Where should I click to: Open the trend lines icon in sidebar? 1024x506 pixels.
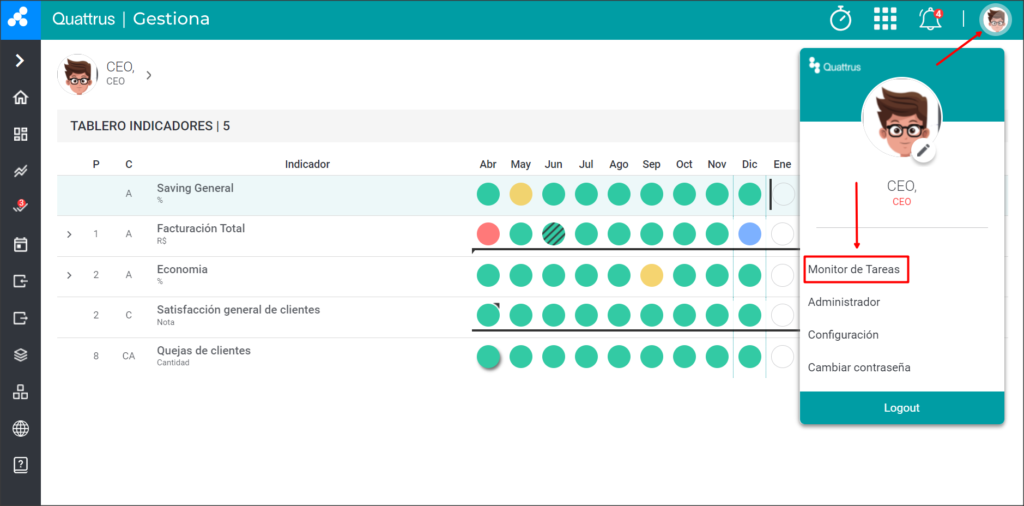click(20, 171)
